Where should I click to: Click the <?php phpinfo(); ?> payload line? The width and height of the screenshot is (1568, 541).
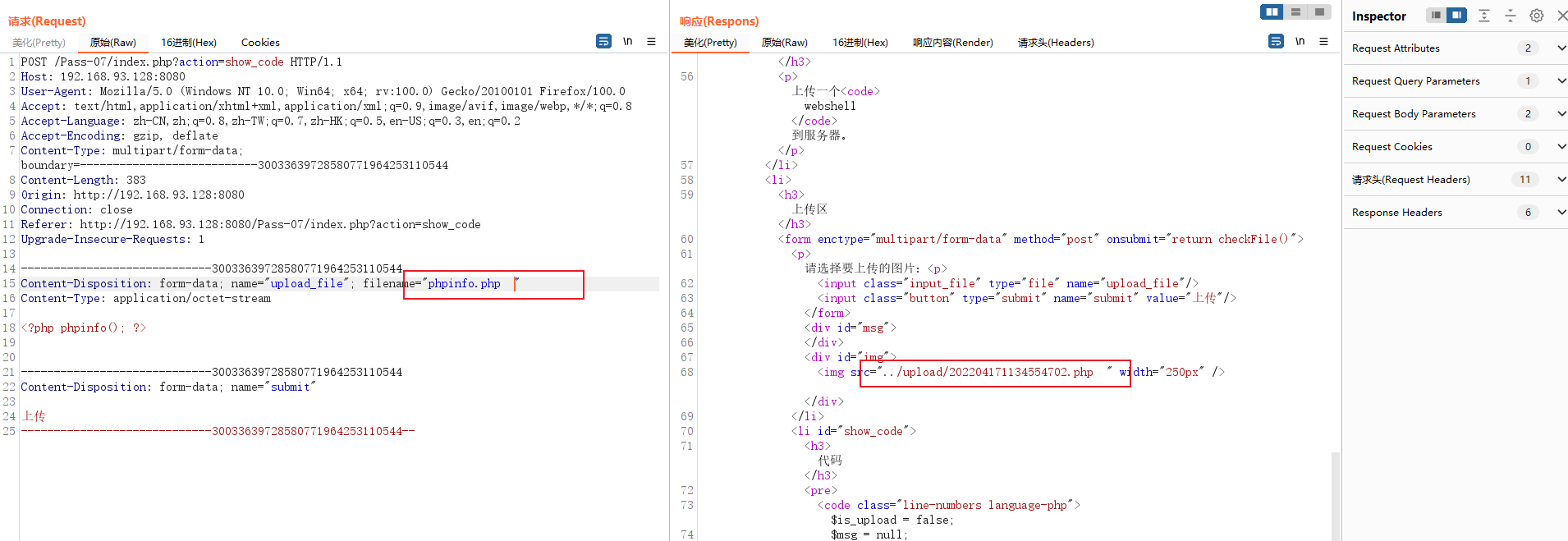pos(83,328)
